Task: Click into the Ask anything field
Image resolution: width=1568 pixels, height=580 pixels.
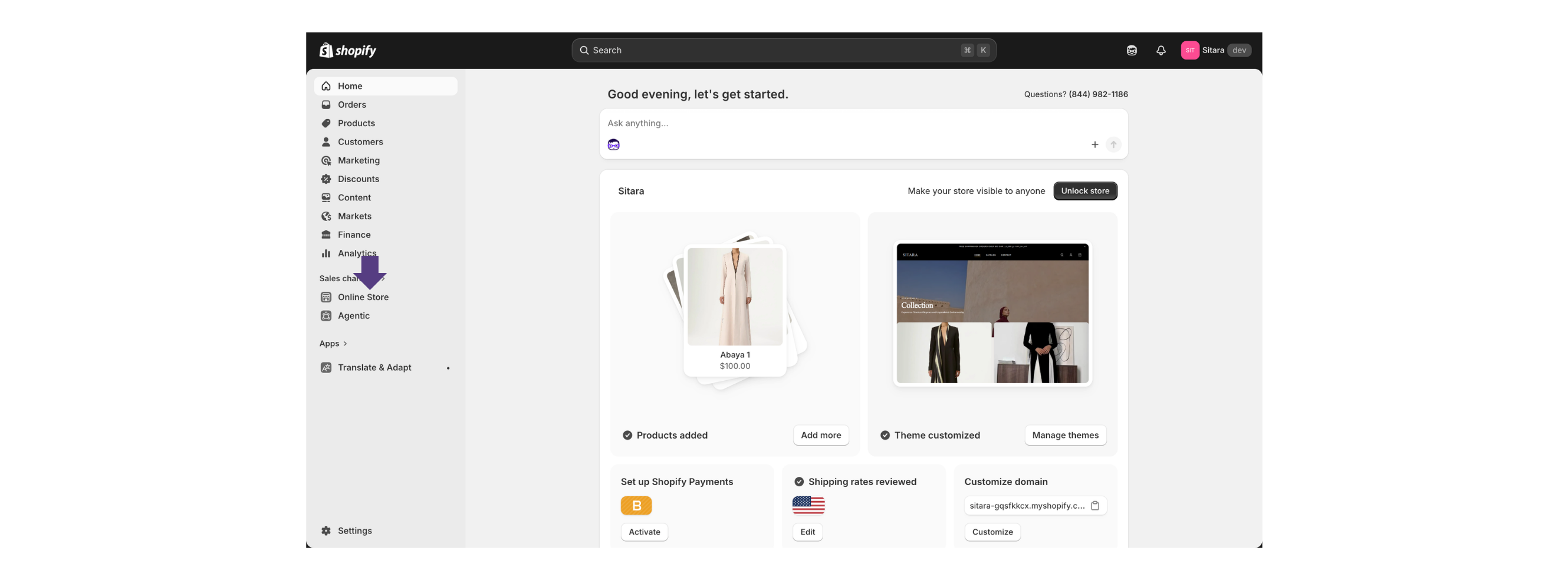Action: (x=863, y=124)
